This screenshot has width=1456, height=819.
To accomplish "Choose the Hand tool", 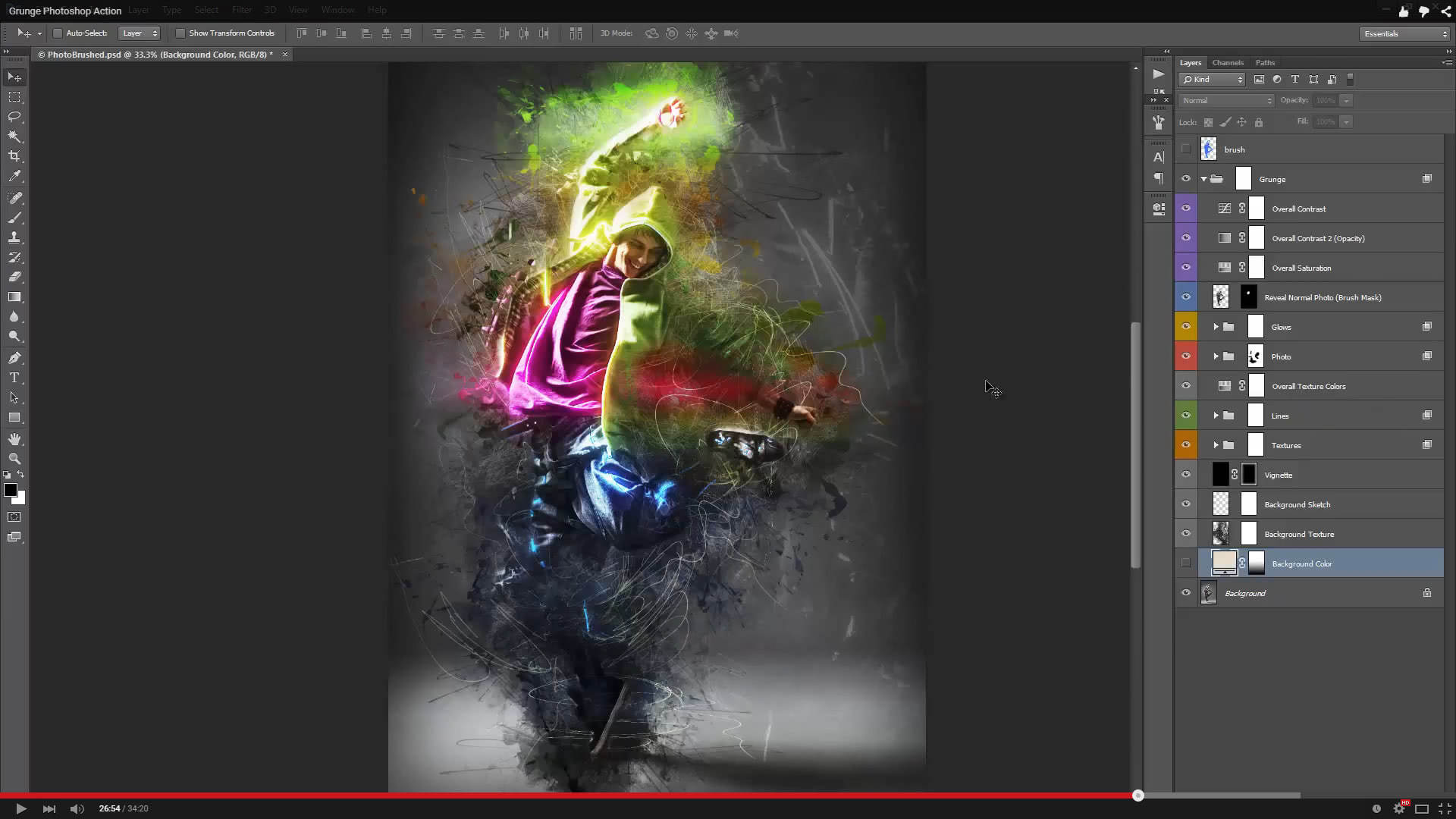I will click(14, 439).
